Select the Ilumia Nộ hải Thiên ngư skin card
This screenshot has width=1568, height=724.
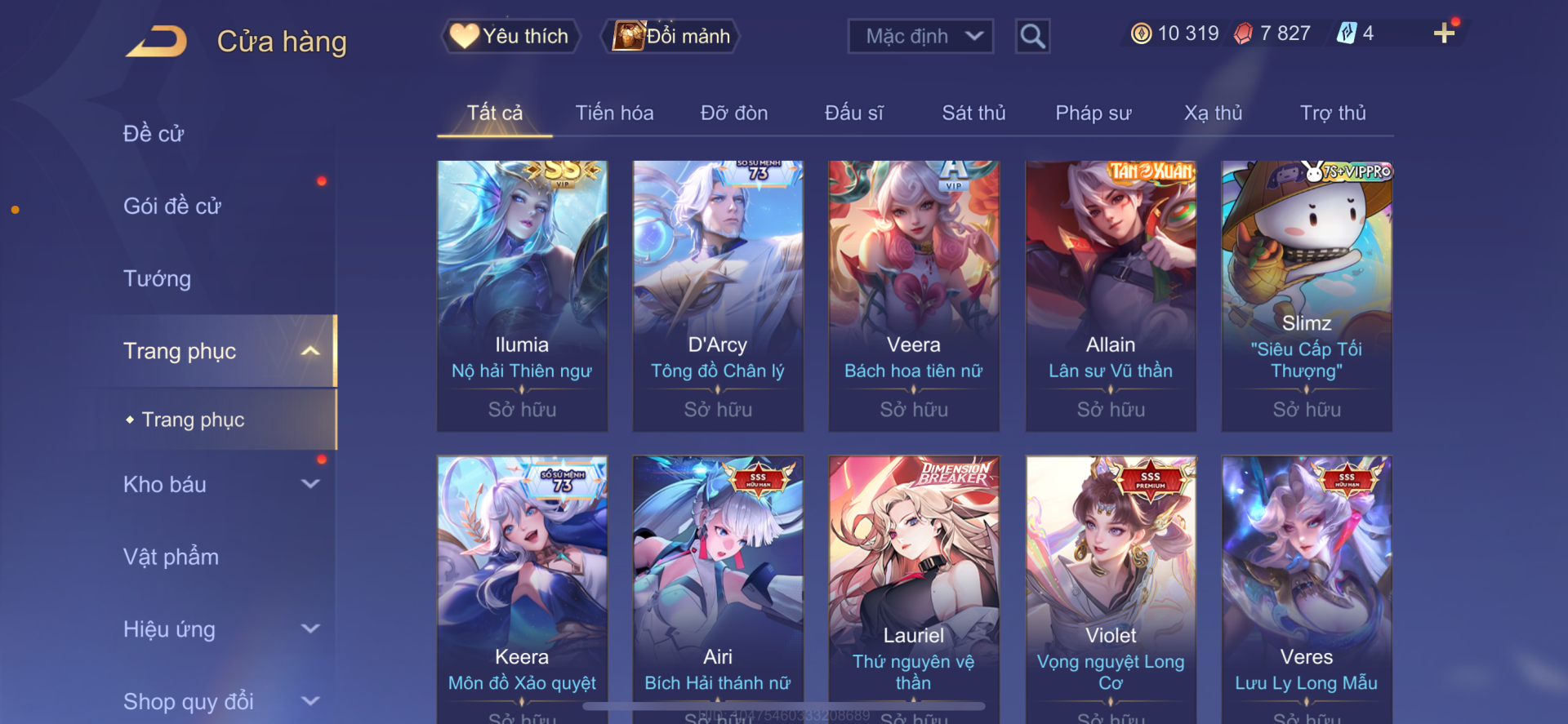(522, 295)
